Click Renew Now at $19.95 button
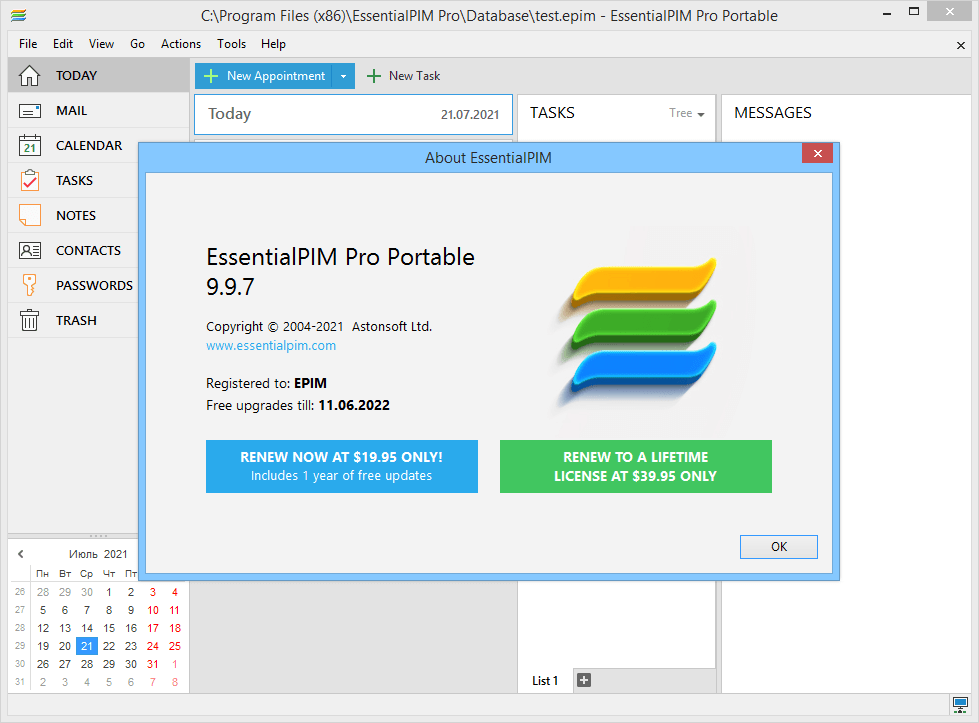The width and height of the screenshot is (979, 723). 342,466
